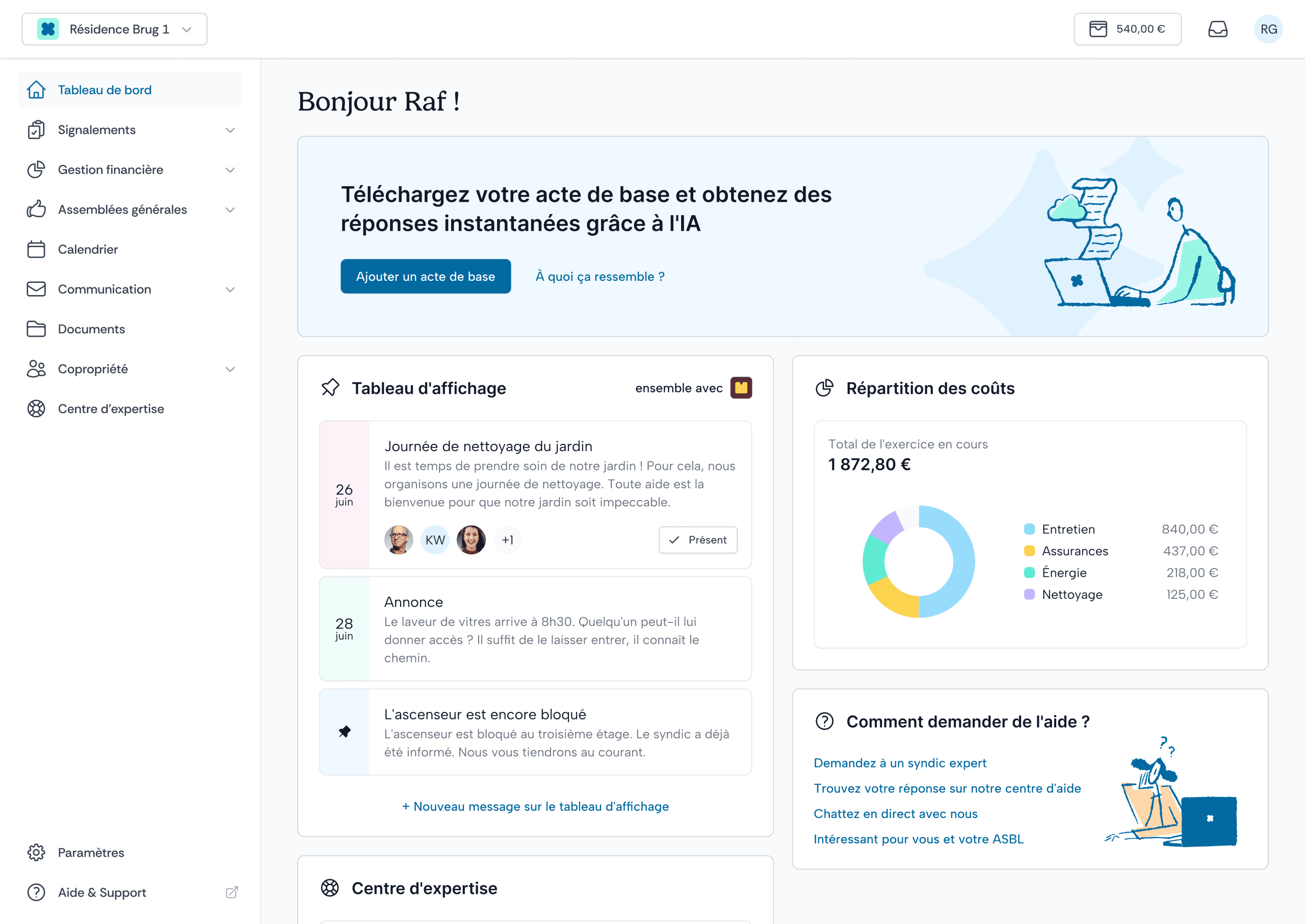Click the RG user avatar
Image resolution: width=1305 pixels, height=924 pixels.
click(x=1268, y=29)
